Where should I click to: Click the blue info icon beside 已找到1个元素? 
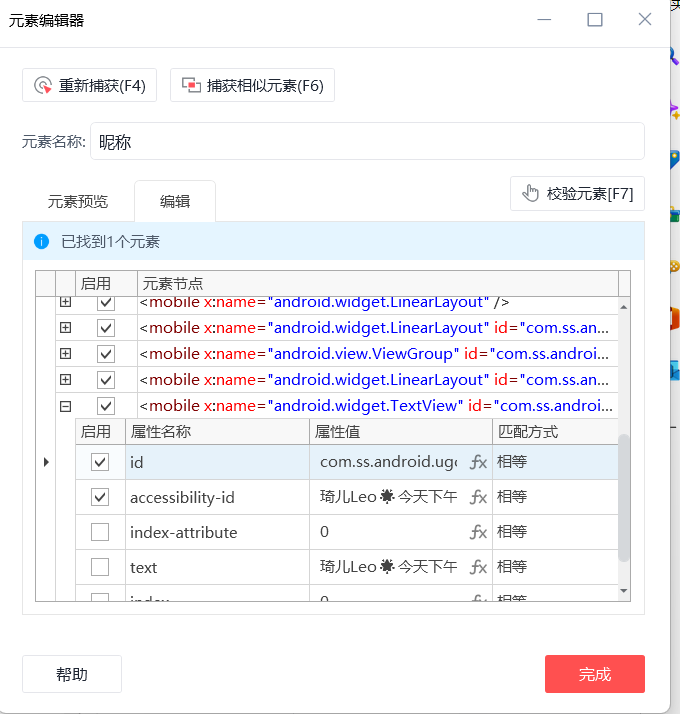[x=41, y=241]
